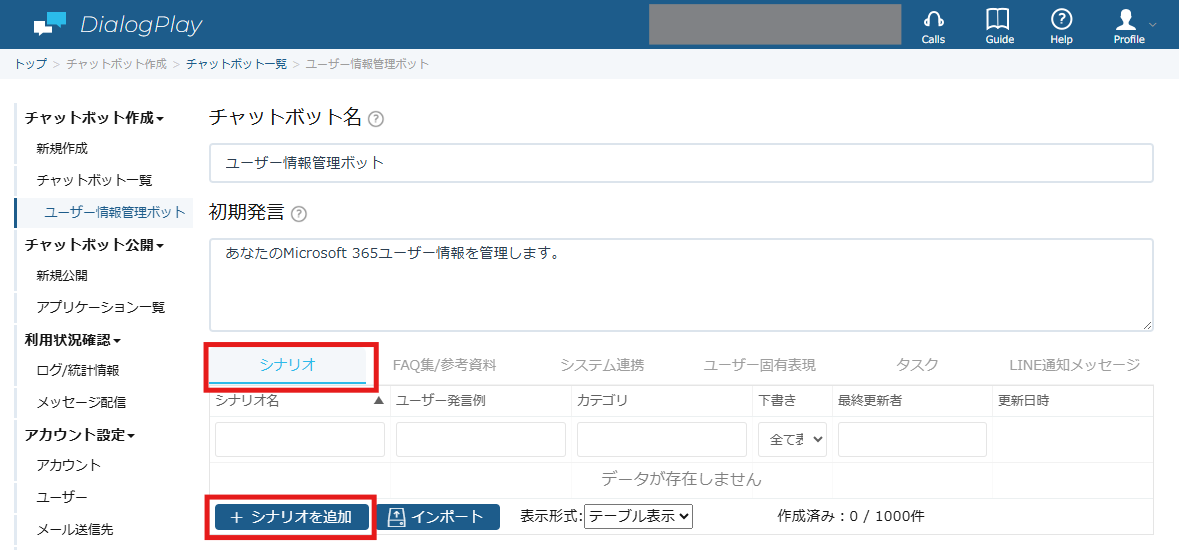1179x550 pixels.
Task: Open the 下書き filter dropdown
Action: 793,439
